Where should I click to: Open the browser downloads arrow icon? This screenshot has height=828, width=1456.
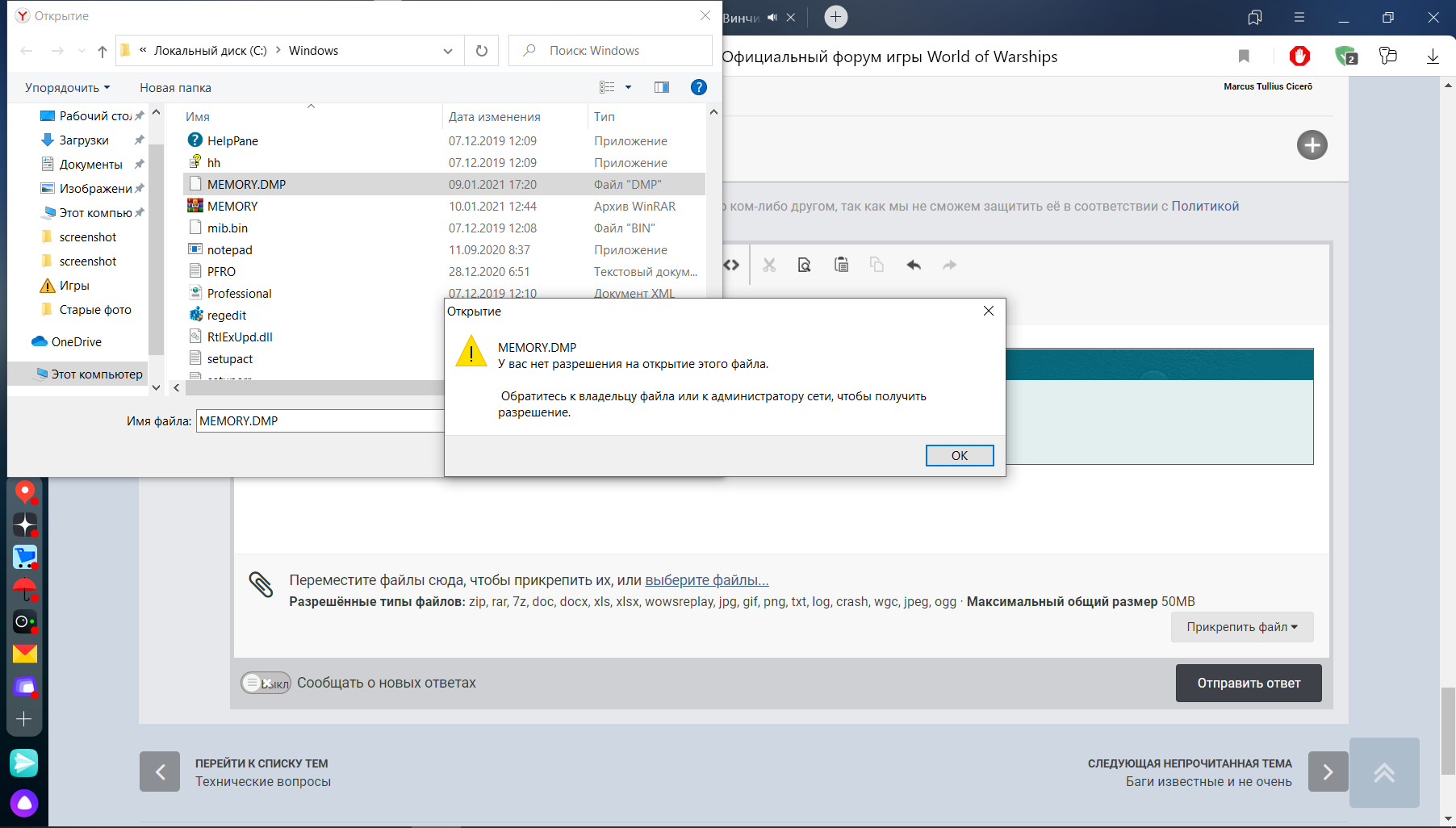point(1433,56)
